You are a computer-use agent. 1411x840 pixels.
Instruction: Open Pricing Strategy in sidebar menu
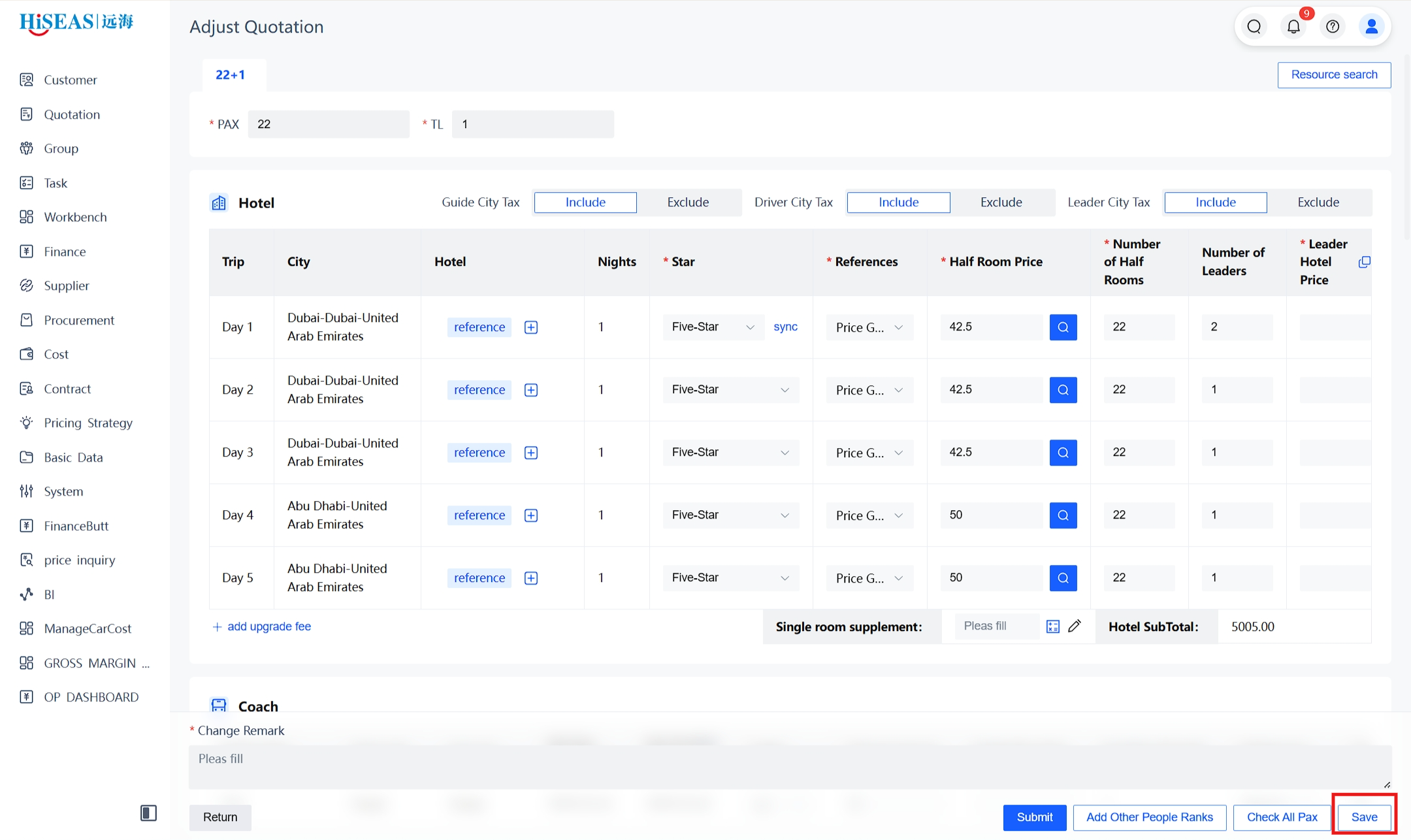click(x=88, y=423)
